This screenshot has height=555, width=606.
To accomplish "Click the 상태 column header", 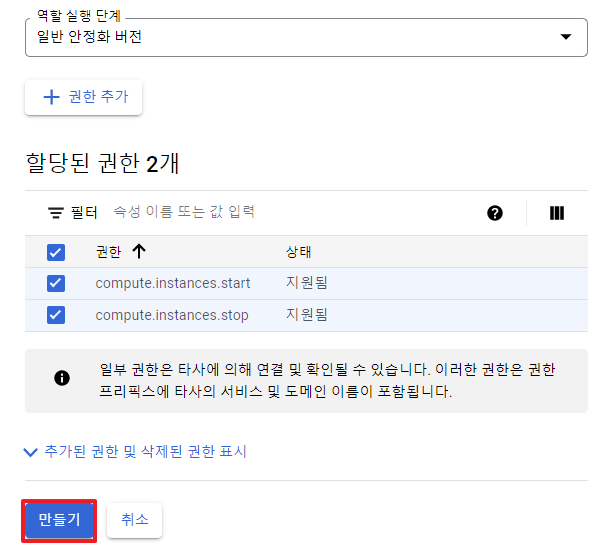I will tap(299, 252).
